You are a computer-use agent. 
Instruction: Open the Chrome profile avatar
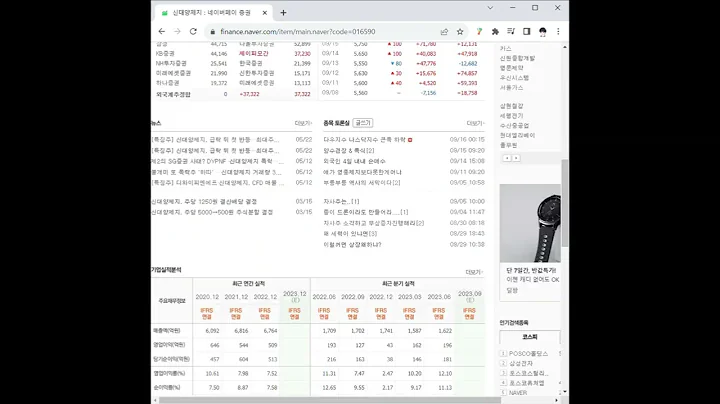(543, 31)
